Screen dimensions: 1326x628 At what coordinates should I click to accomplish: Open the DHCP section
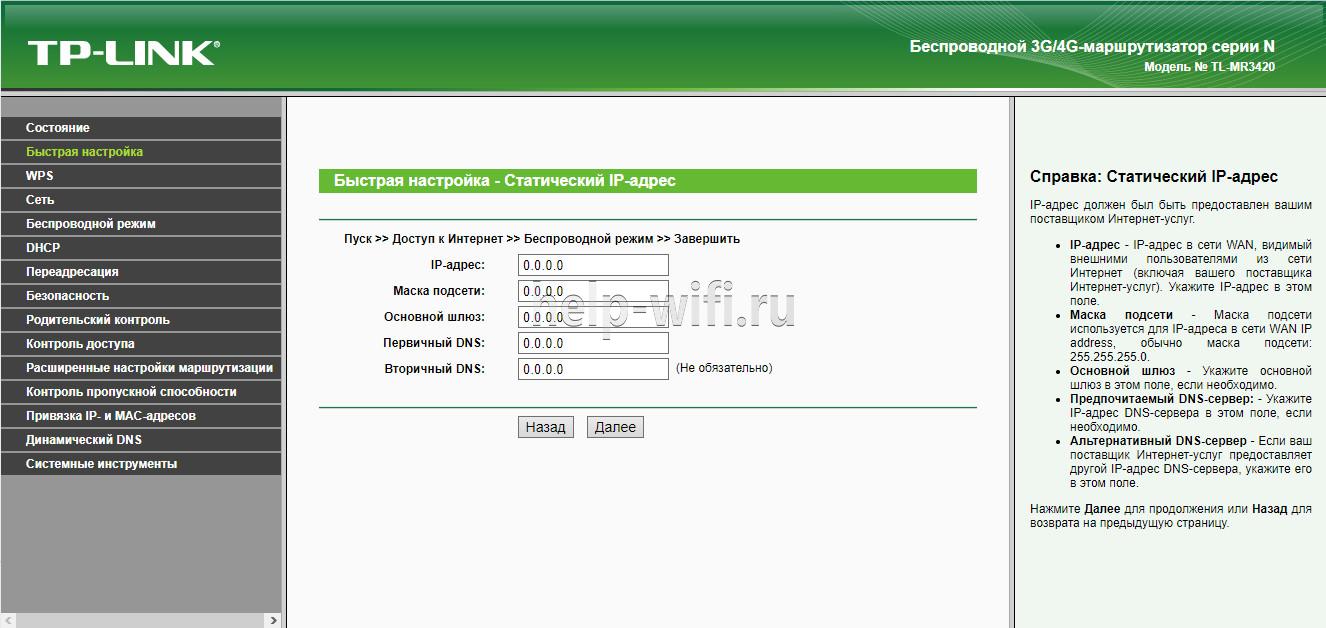click(x=141, y=248)
